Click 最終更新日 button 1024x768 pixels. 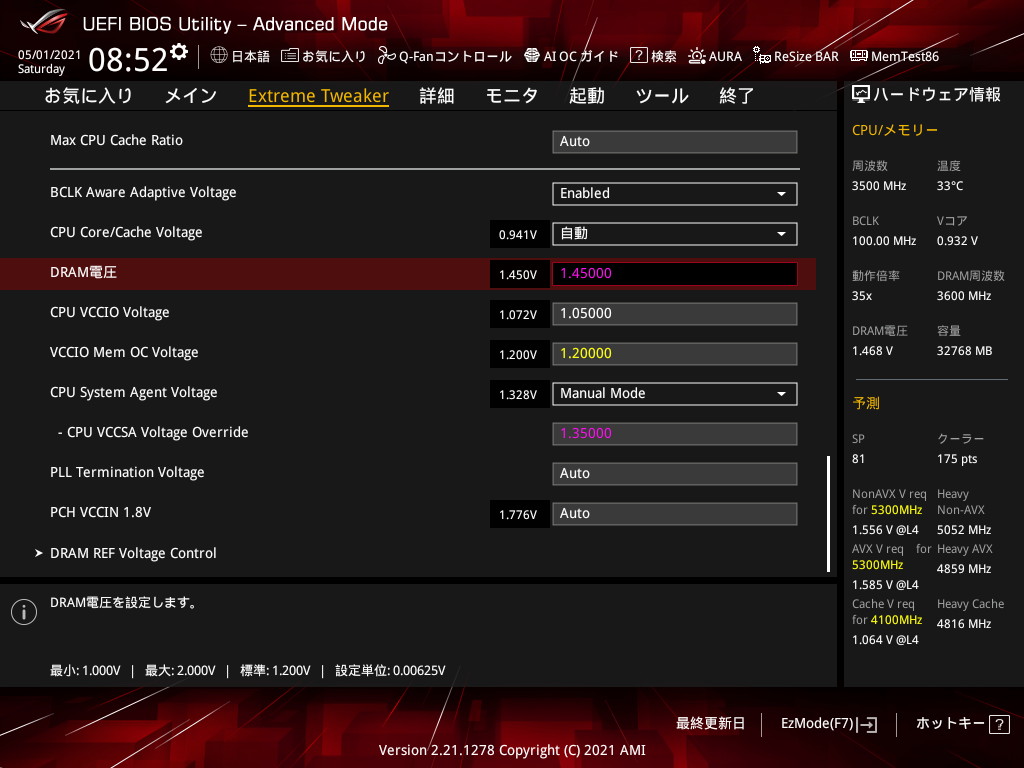[711, 724]
